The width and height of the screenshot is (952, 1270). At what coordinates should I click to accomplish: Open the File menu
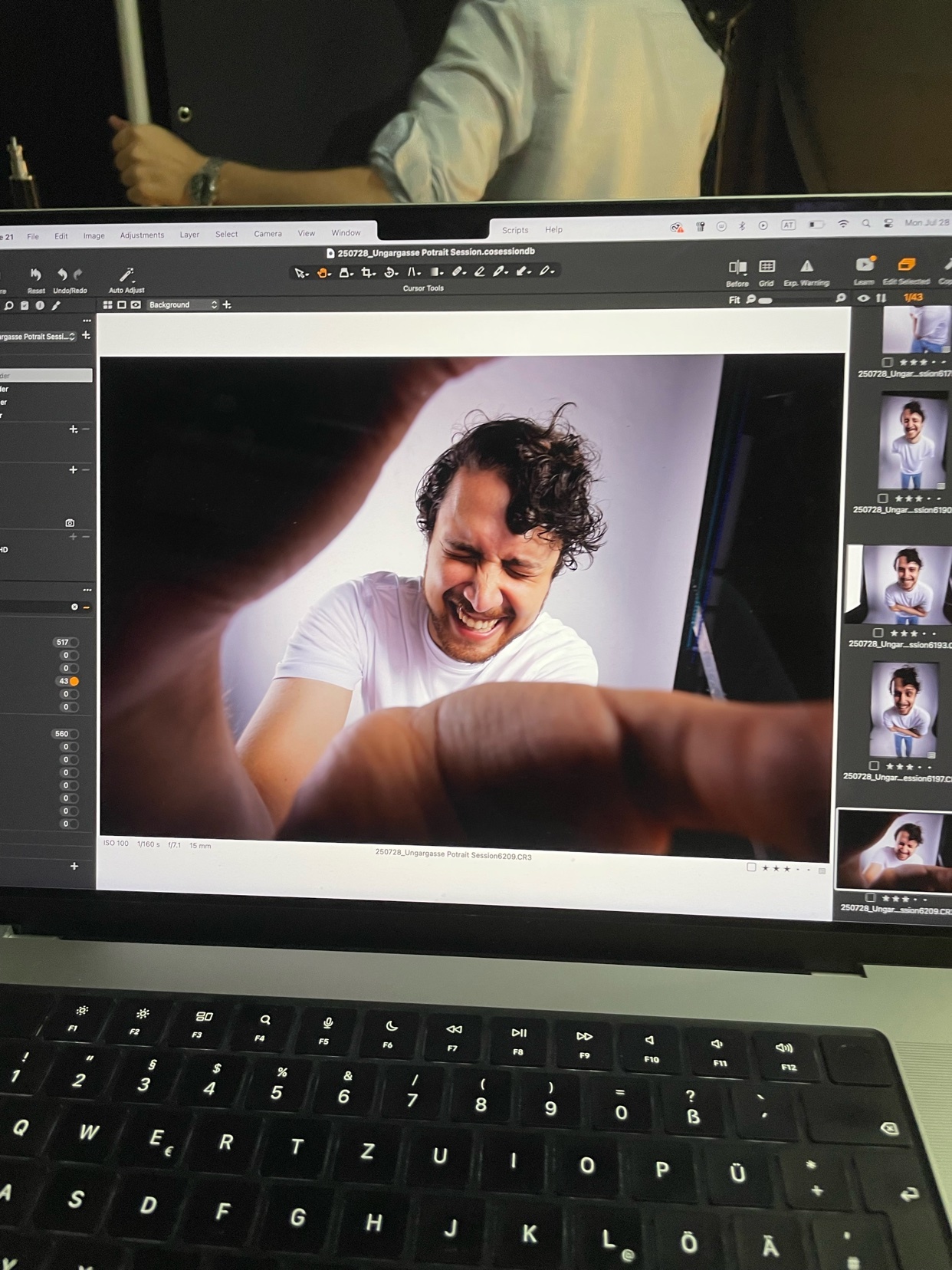click(33, 236)
